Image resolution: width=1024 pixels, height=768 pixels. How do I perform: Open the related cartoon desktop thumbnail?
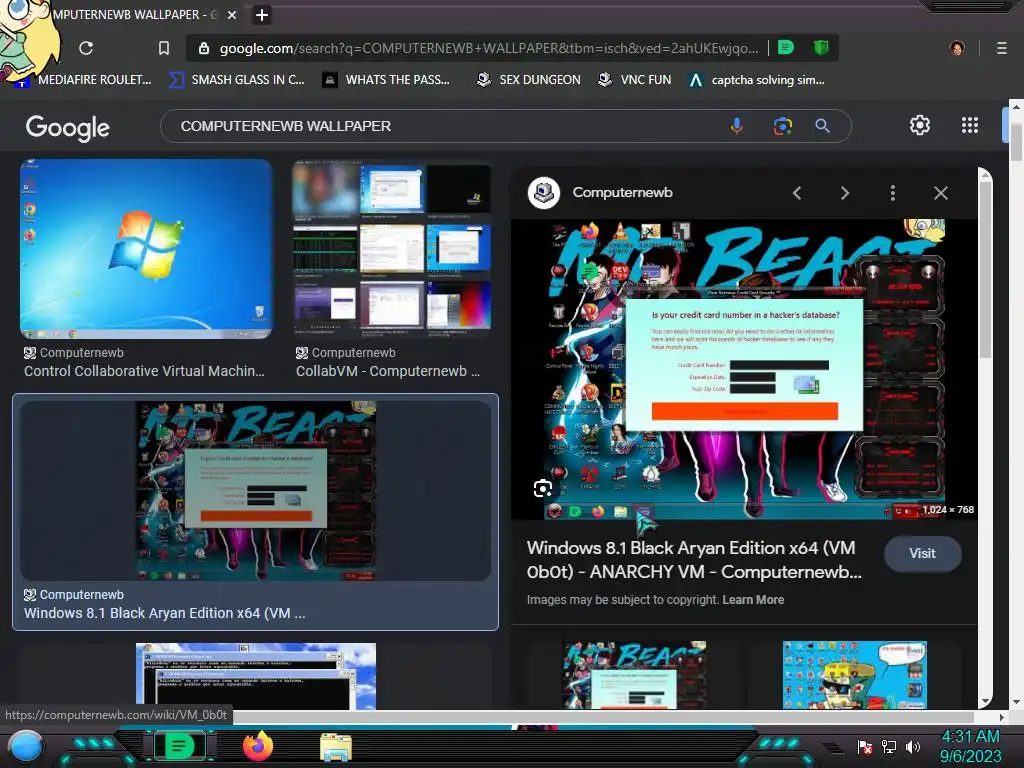click(855, 675)
